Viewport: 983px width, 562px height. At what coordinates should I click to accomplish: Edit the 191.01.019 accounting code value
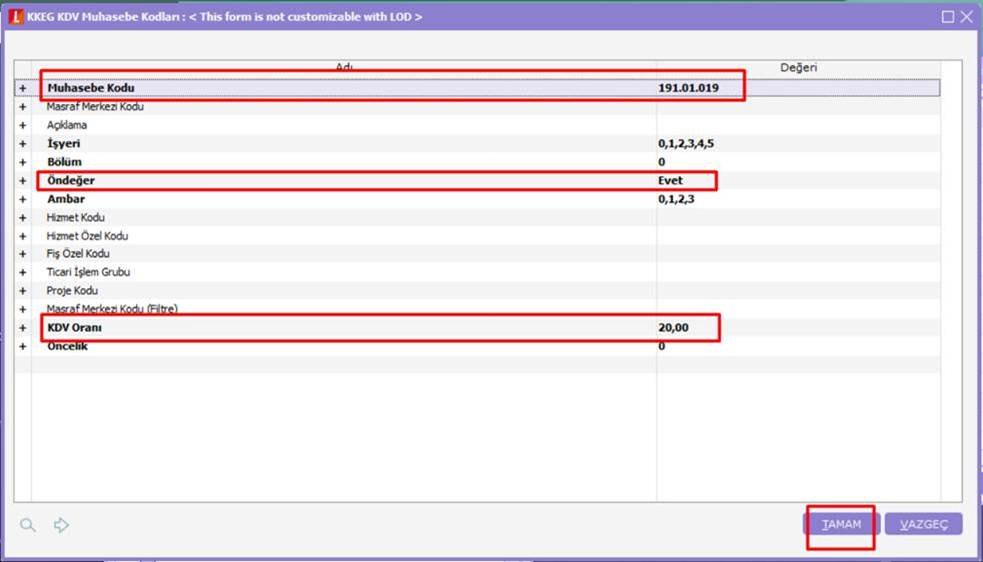click(688, 88)
